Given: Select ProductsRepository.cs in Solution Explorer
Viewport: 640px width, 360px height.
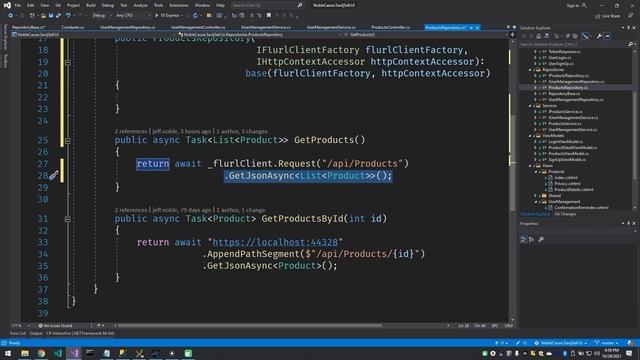Looking at the screenshot, I should (568, 88).
